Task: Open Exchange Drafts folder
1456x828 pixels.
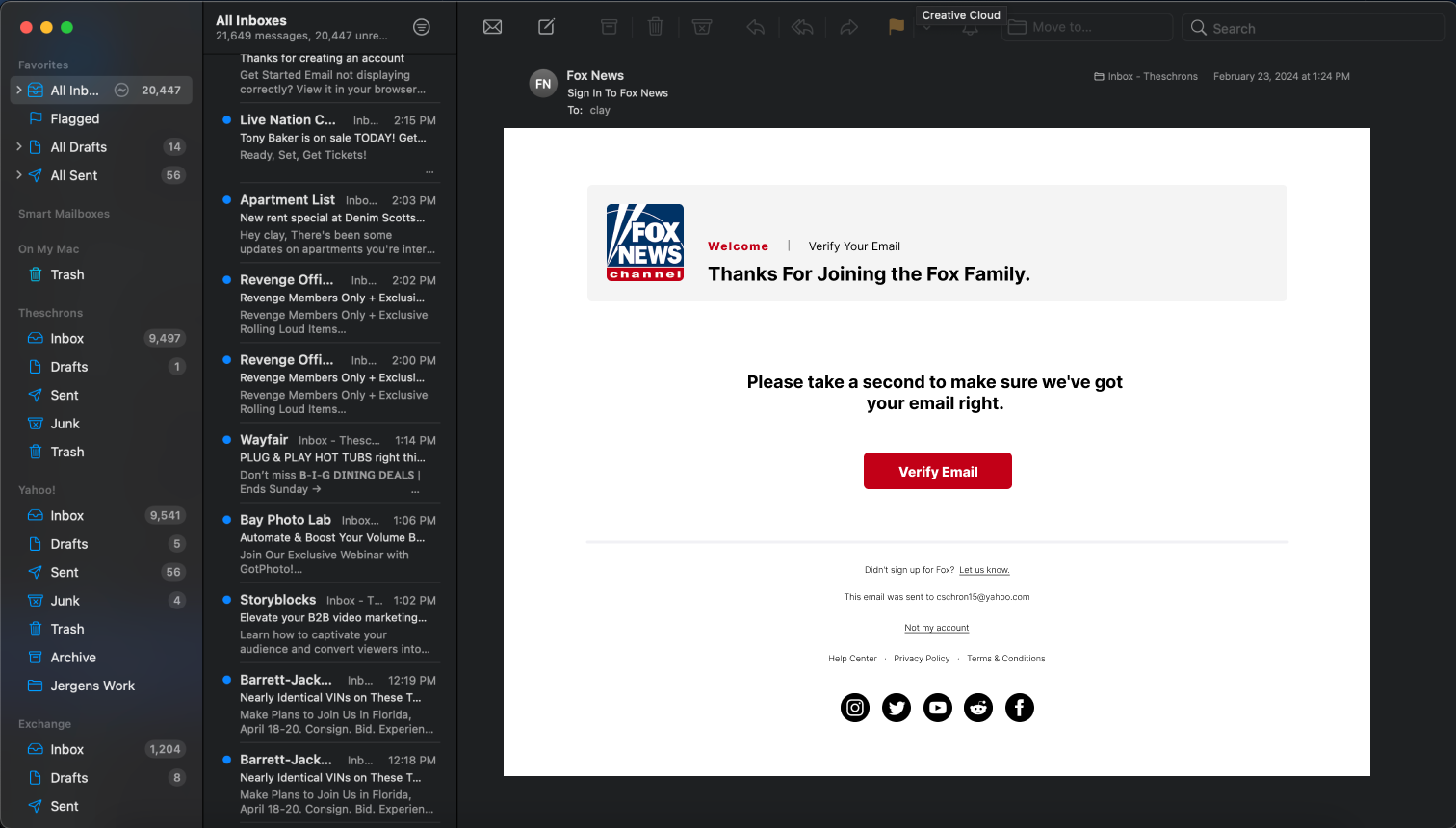Action: (101, 778)
